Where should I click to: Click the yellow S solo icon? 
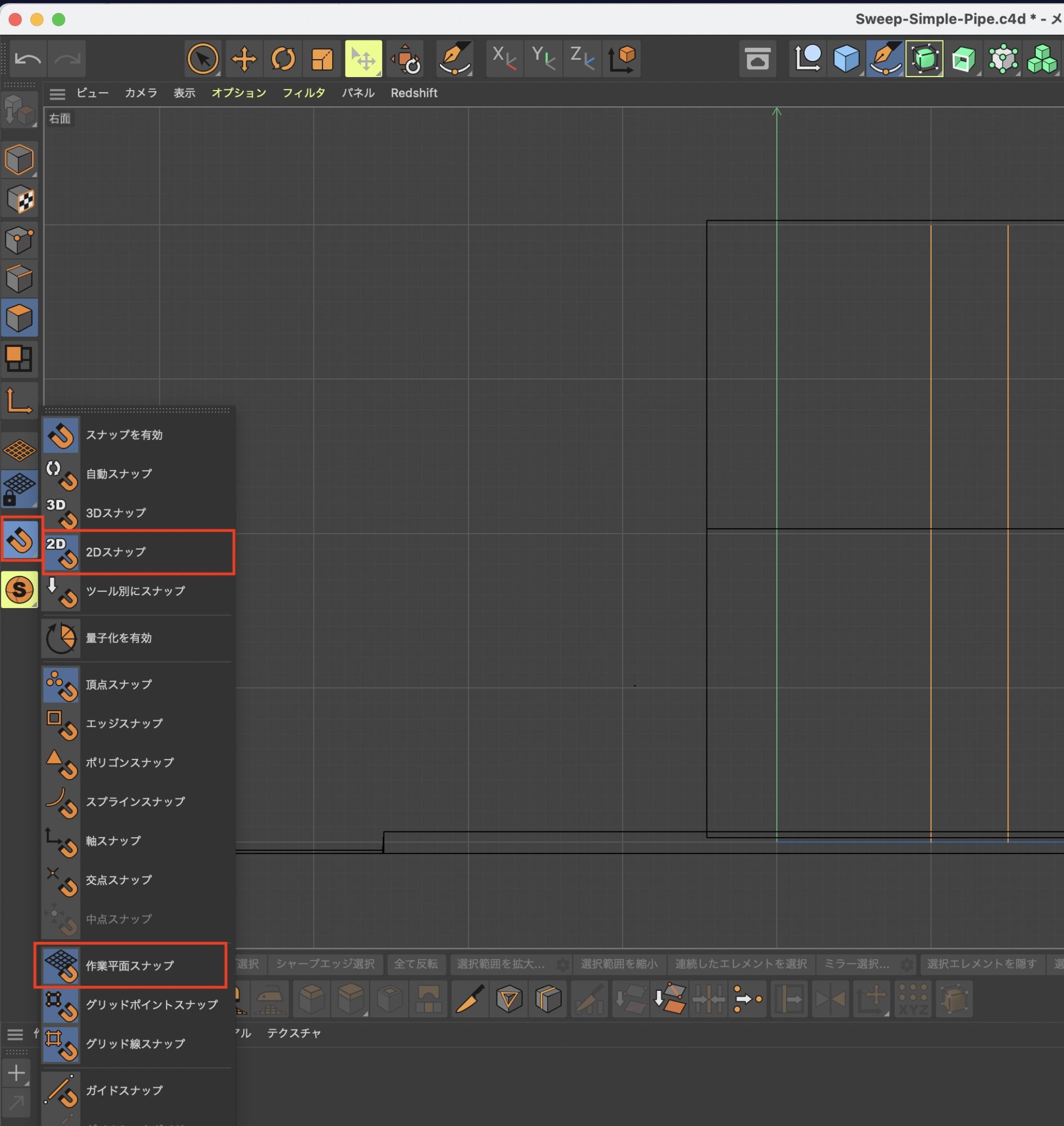click(19, 589)
